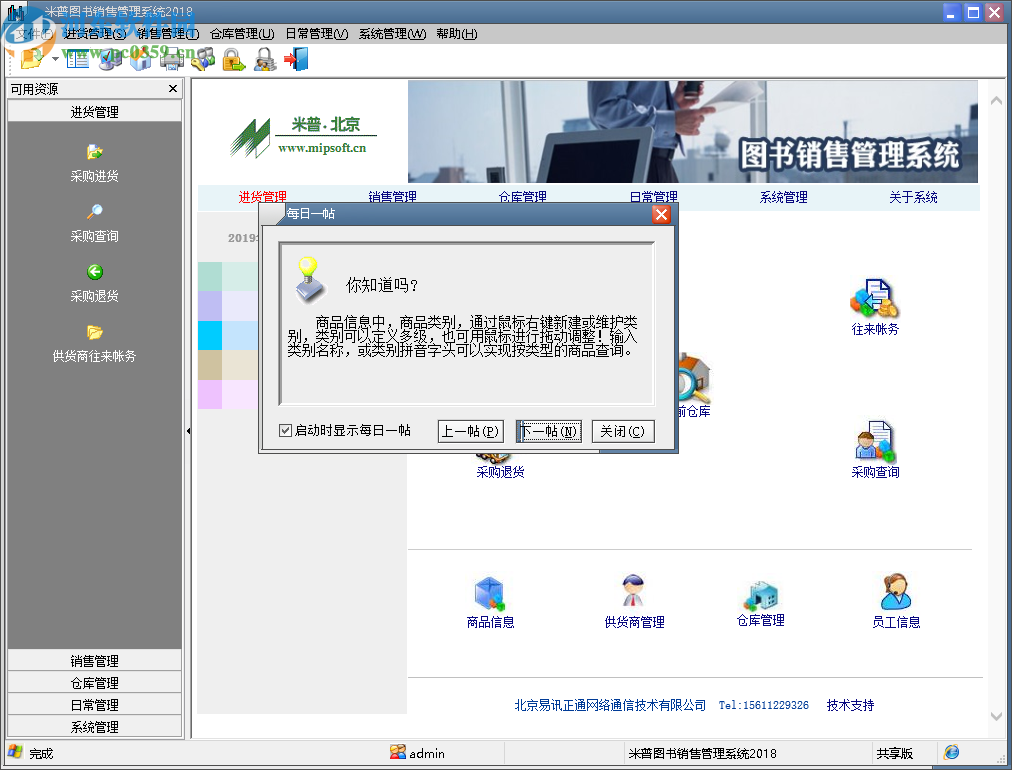
Task: Click 北京易讯正通网络通信技术有限公司 link
Action: (x=610, y=705)
